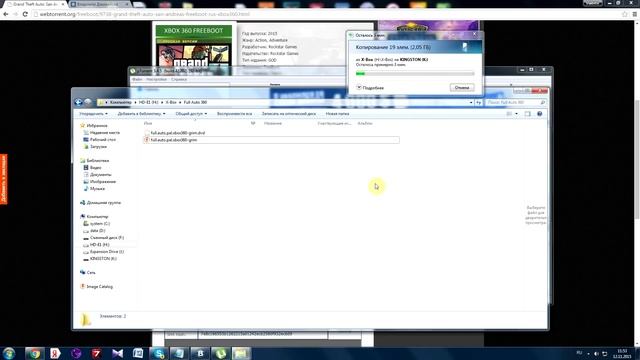Viewport: 640px width, 360px height.
Task: Click the Chrome address bar URL
Action: [x=144, y=14]
